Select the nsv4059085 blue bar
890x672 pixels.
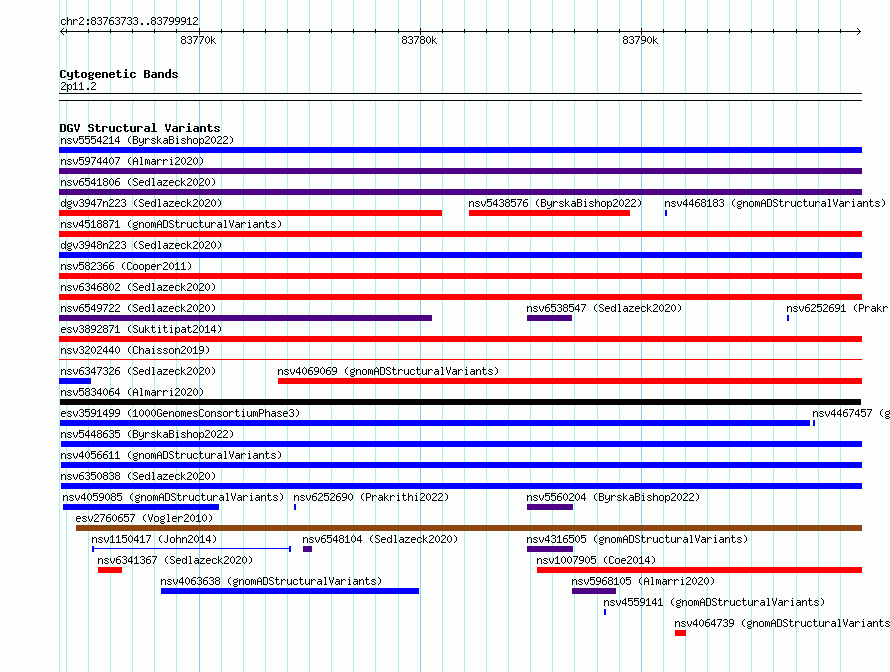pyautogui.click(x=141, y=507)
